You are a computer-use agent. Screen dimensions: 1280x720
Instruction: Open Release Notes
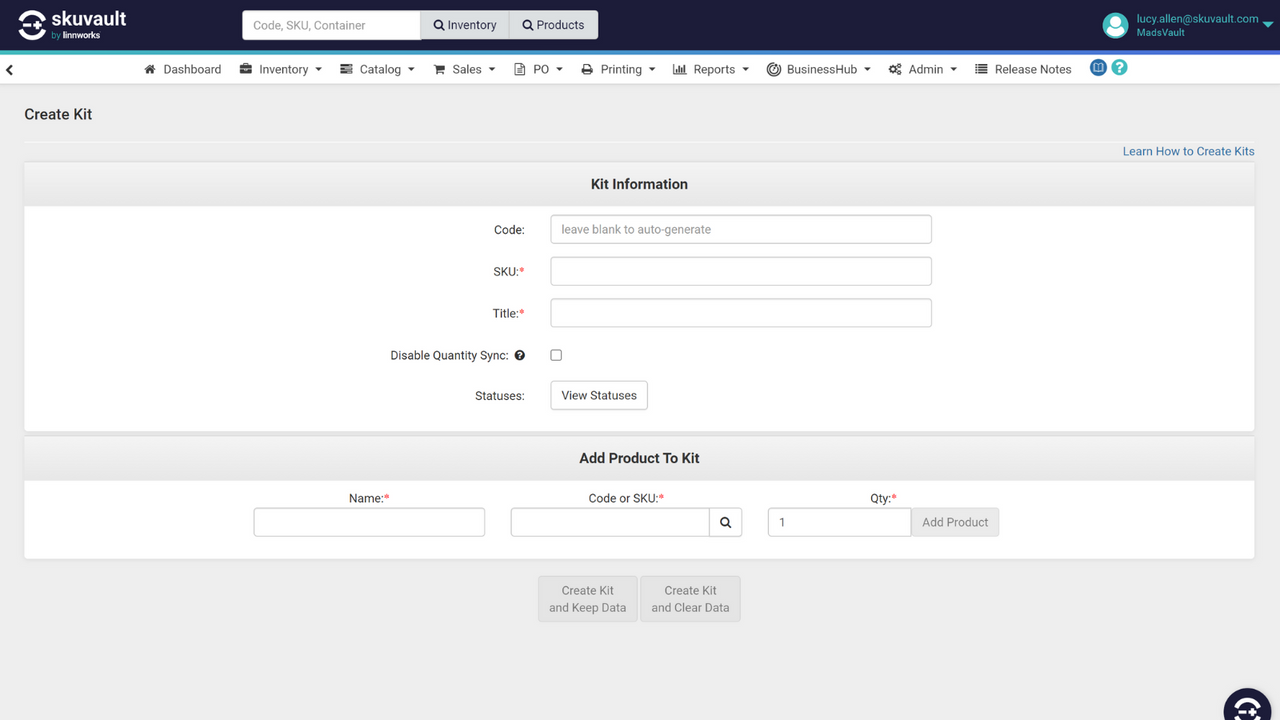pyautogui.click(x=1023, y=69)
